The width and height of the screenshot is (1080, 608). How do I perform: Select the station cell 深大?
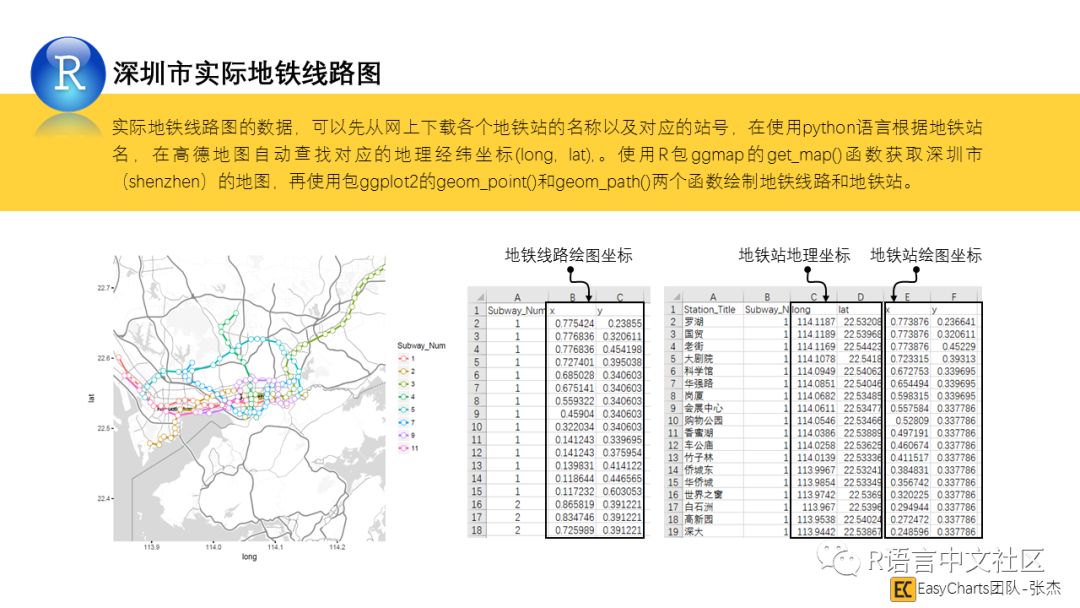(712, 532)
